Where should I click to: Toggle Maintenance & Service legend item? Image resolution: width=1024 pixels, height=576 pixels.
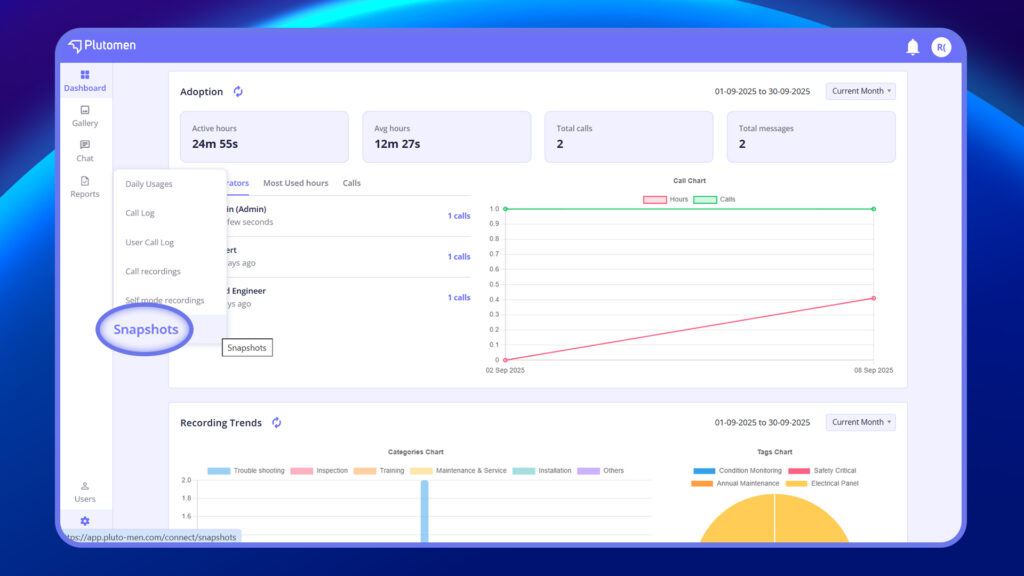click(458, 471)
